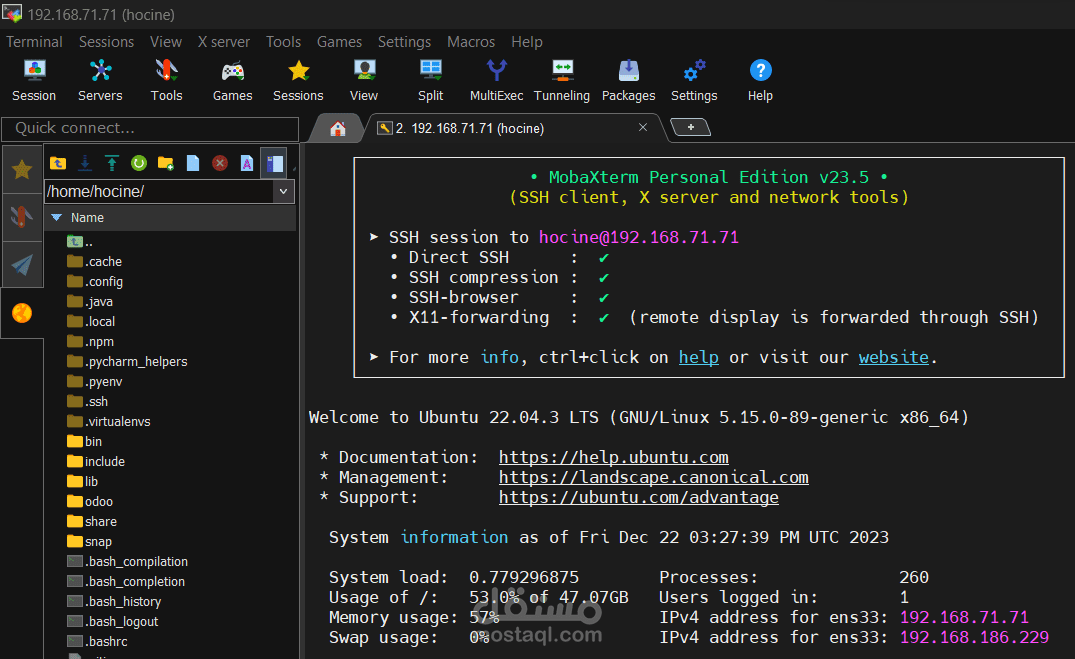1075x659 pixels.
Task: Open a new tab with plus button
Action: (690, 127)
